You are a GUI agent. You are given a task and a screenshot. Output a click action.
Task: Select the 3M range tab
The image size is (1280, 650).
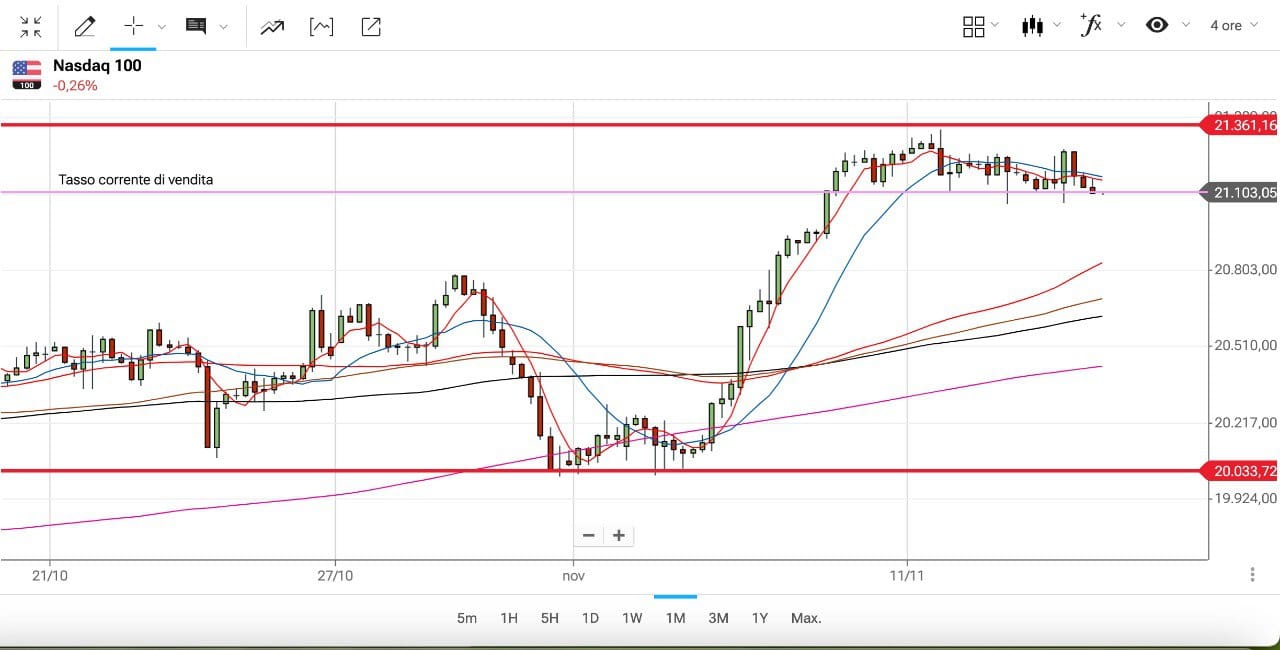(718, 618)
